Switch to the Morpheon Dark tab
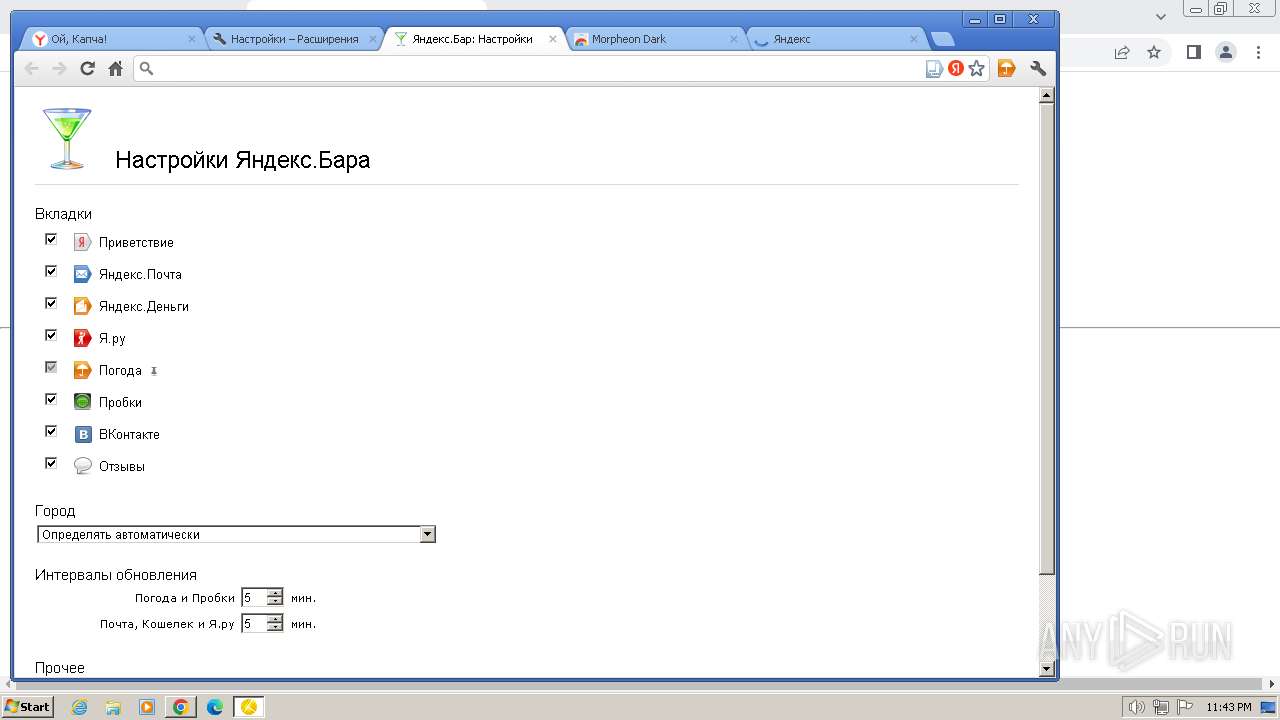The width and height of the screenshot is (1280, 720). tap(655, 39)
